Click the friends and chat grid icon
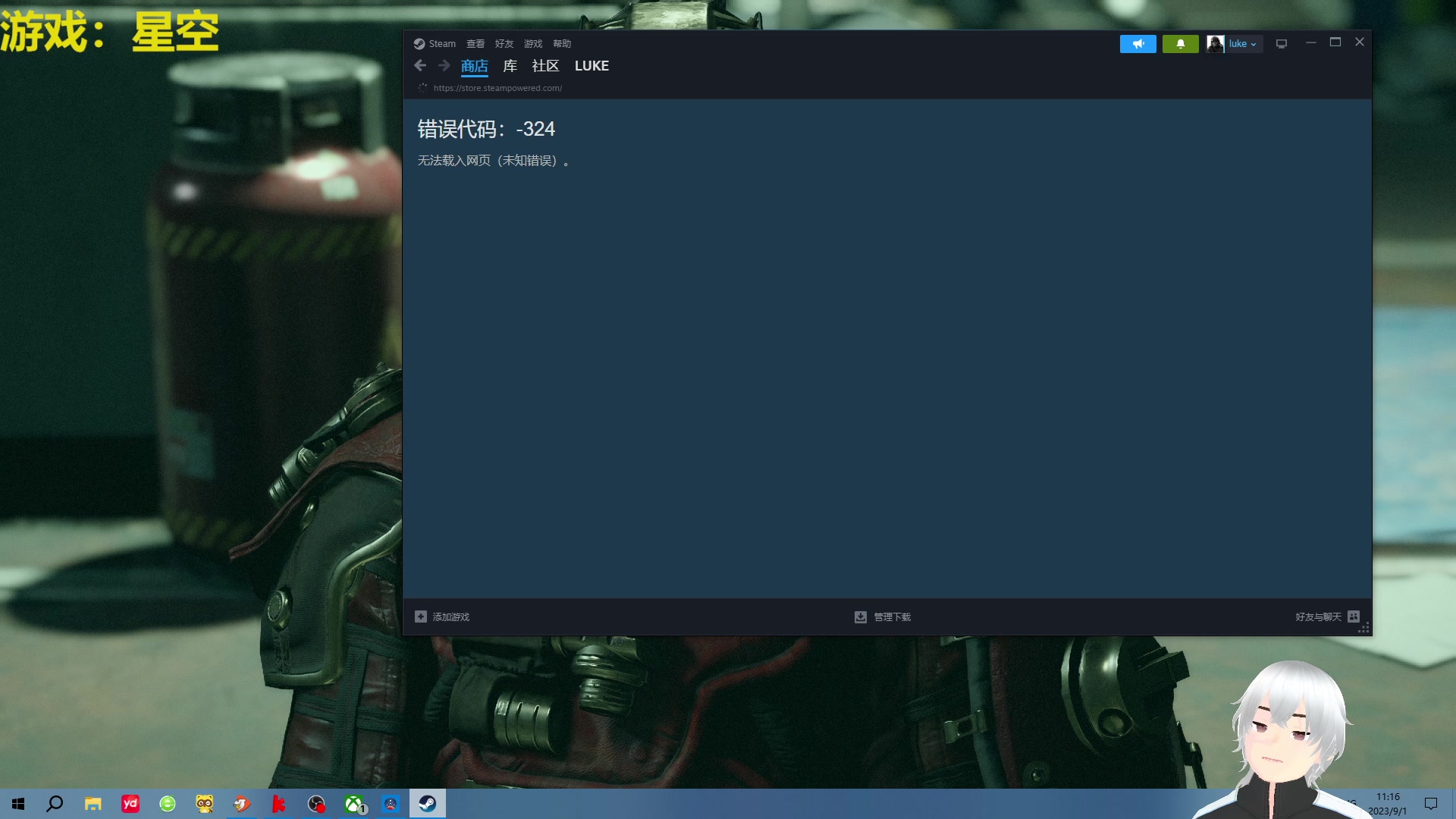This screenshot has width=1456, height=819. pyautogui.click(x=1354, y=617)
